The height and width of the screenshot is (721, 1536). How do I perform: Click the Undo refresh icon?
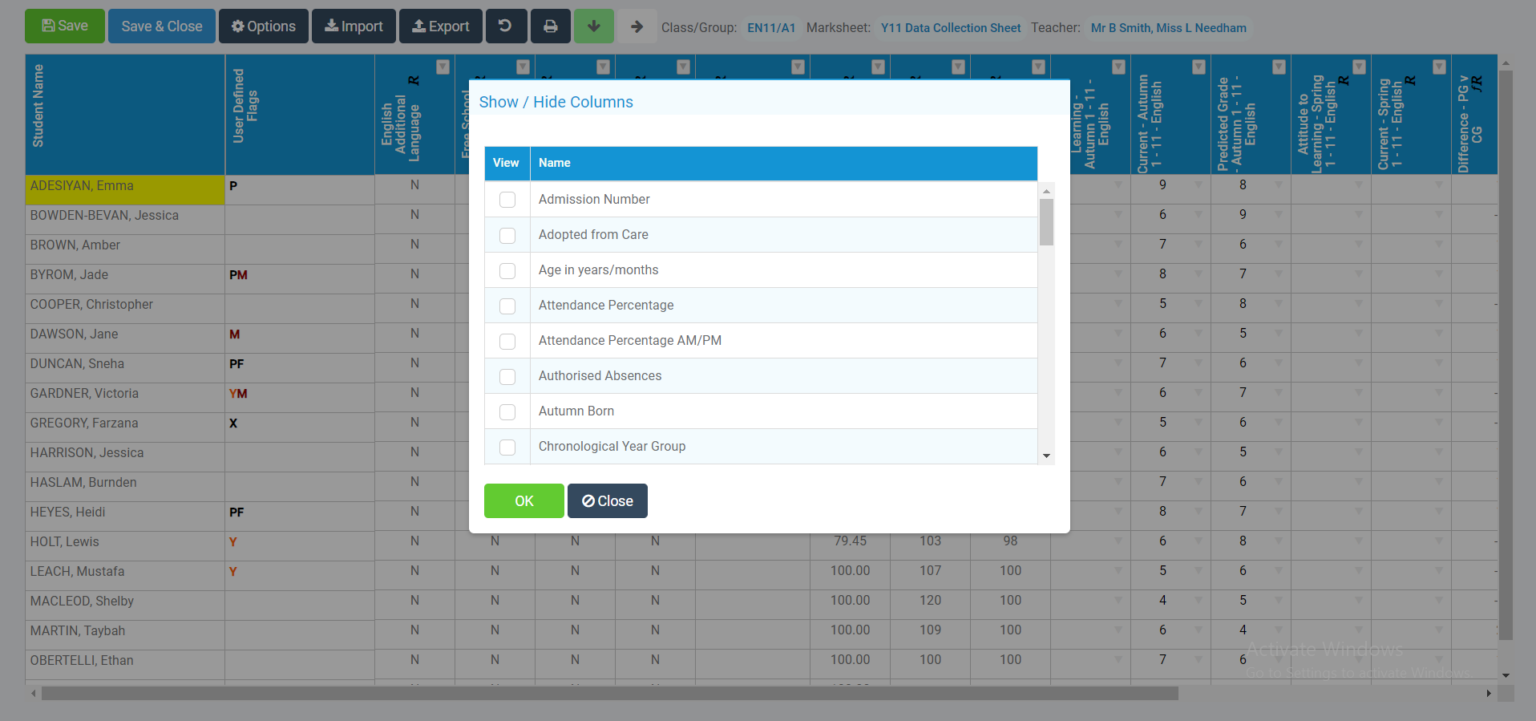(x=506, y=26)
